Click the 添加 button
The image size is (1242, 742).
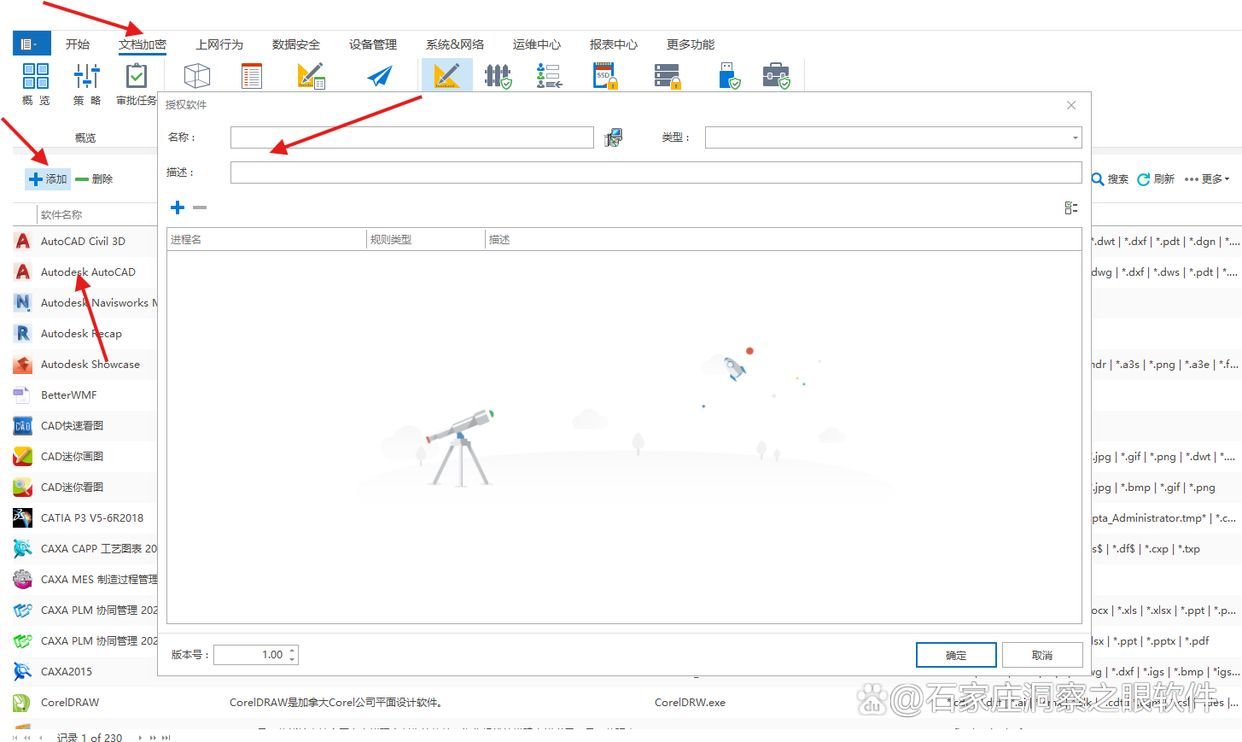tap(48, 179)
